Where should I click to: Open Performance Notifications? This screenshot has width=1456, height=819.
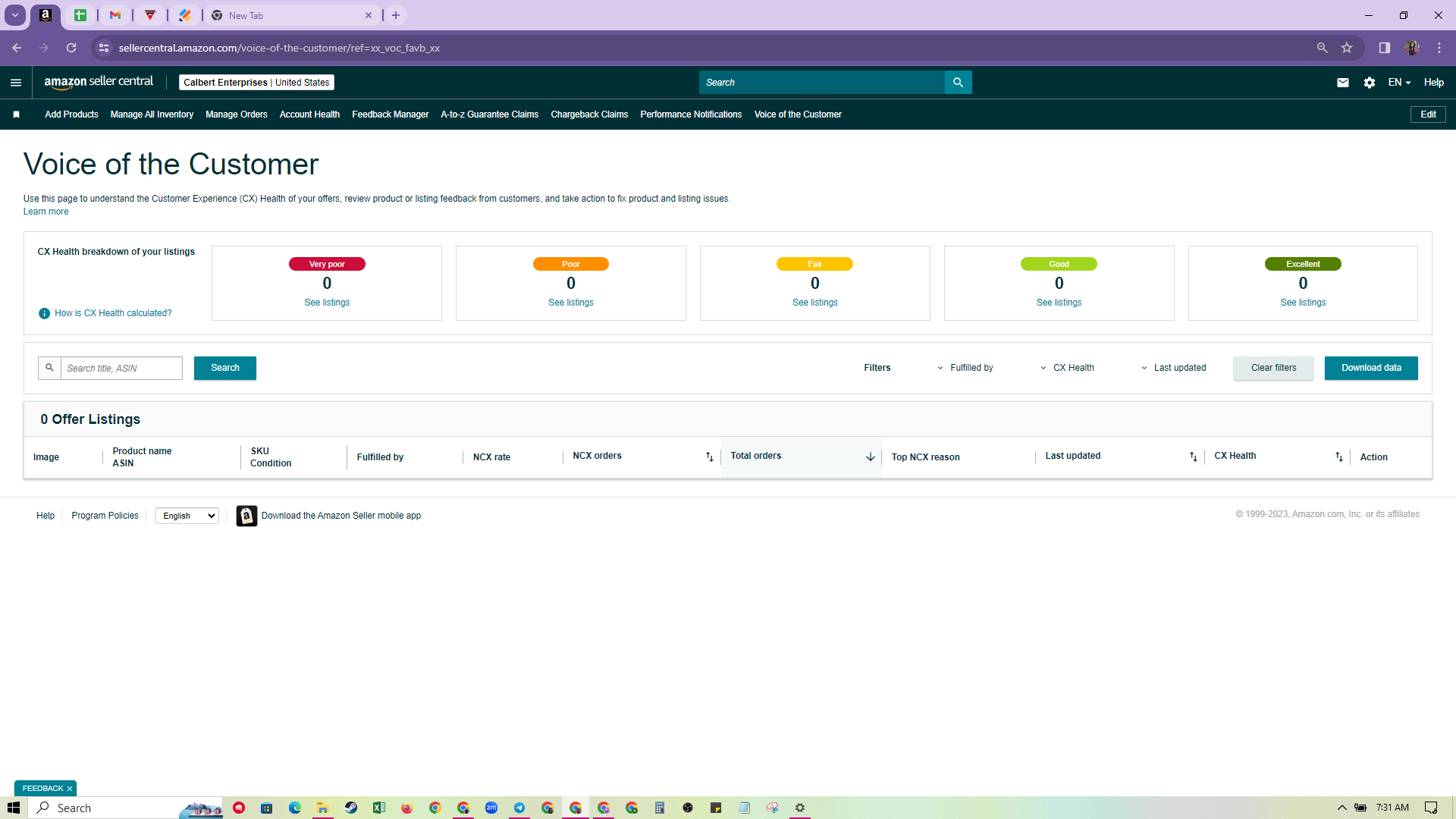click(691, 115)
